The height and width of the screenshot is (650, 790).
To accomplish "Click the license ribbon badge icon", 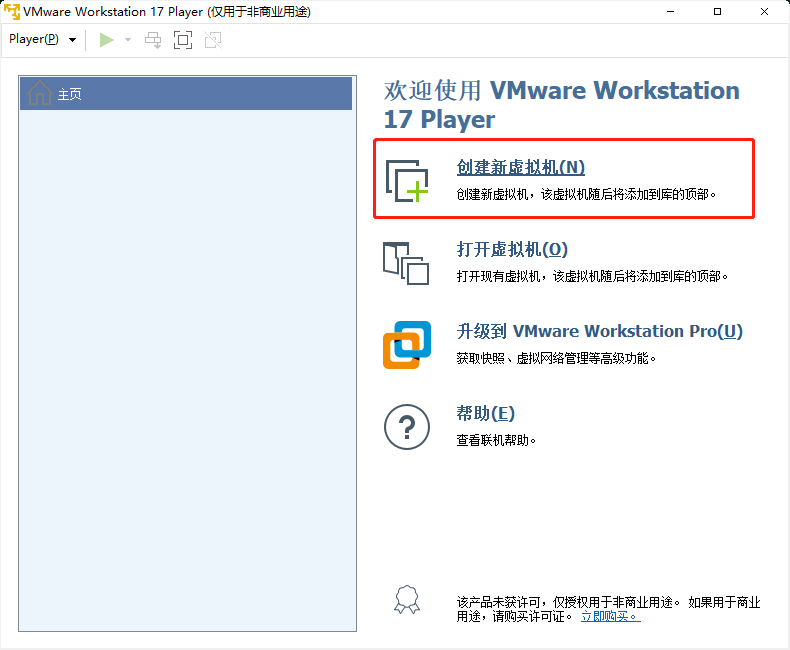I will [407, 600].
